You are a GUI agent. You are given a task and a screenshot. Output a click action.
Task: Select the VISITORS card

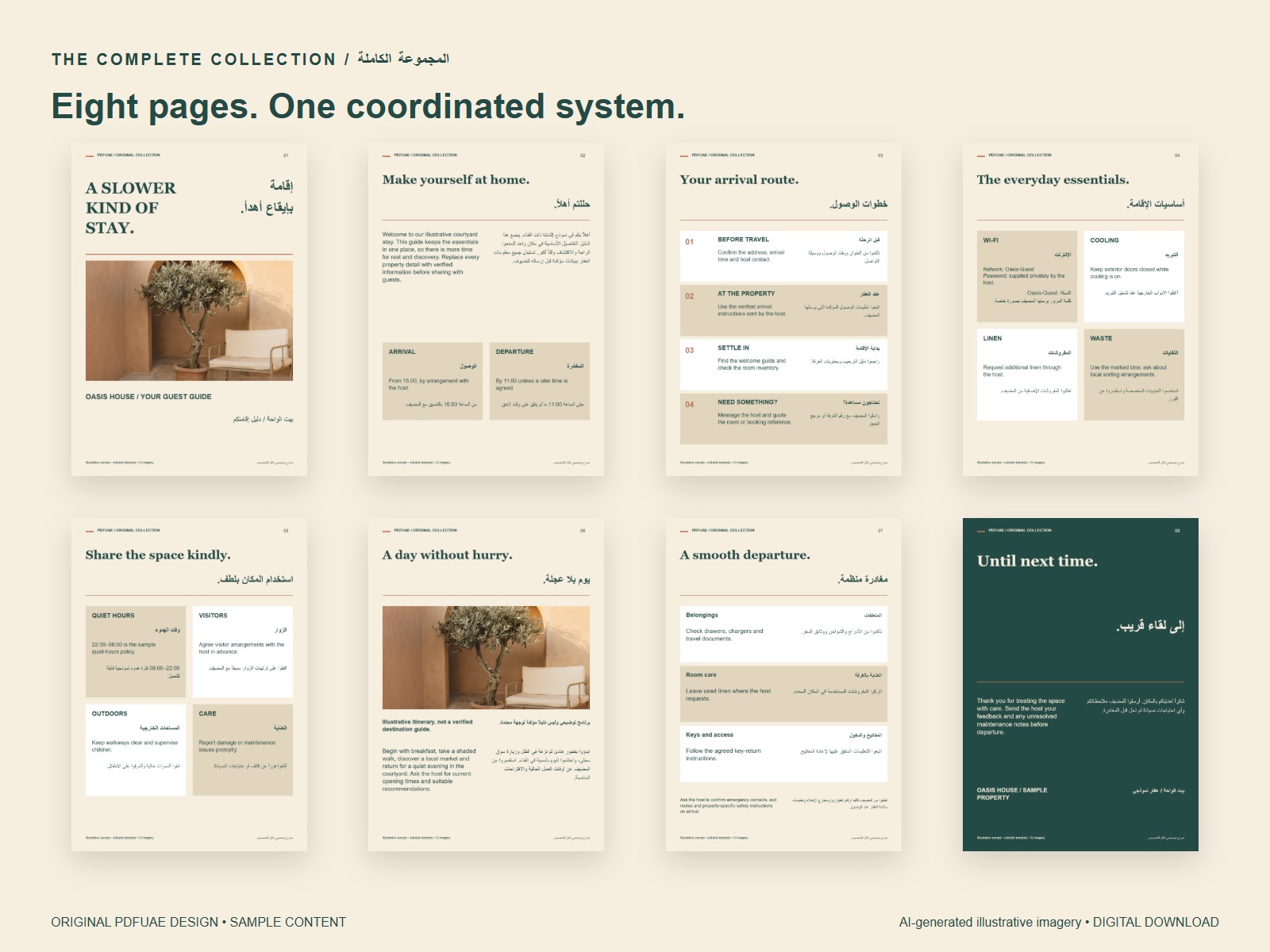[243, 651]
